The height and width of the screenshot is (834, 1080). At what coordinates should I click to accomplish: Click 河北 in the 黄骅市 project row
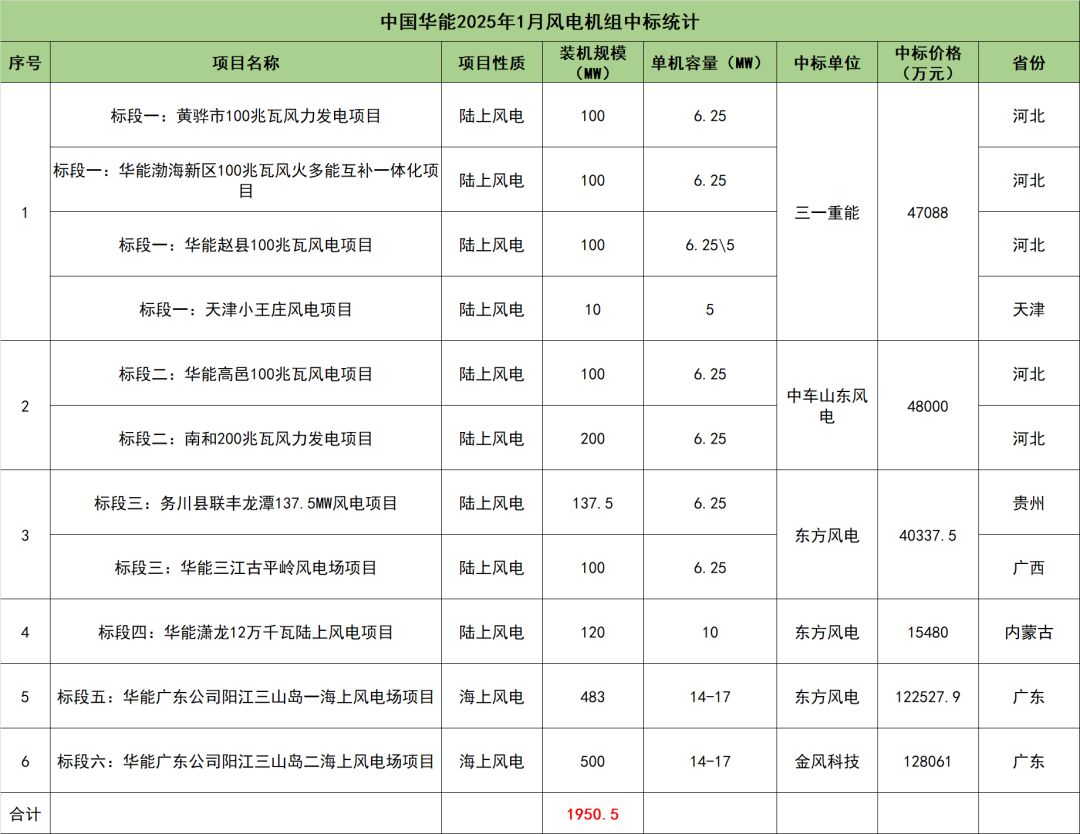(x=1029, y=116)
